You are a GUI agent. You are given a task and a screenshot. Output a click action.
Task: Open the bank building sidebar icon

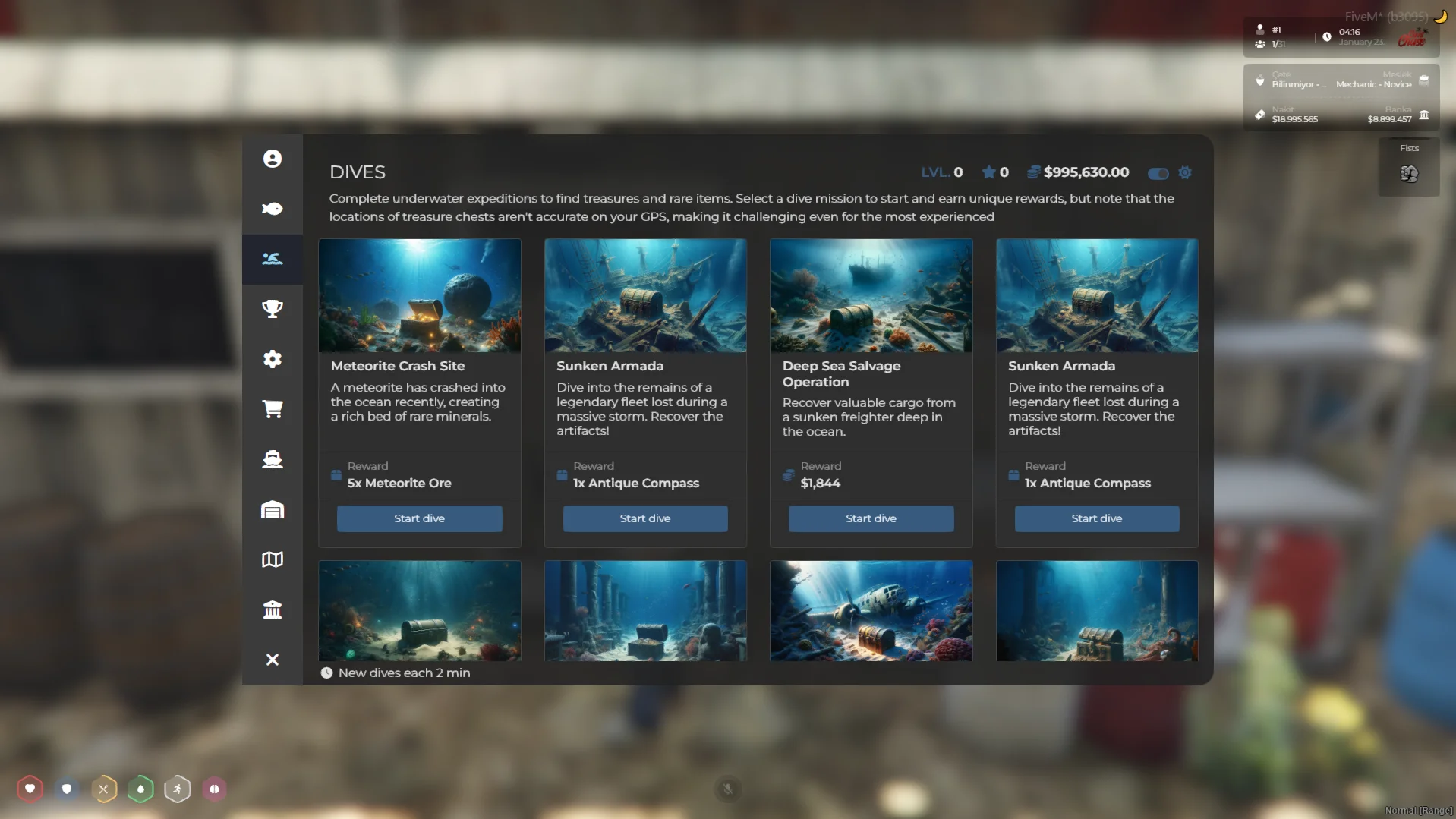coord(272,610)
